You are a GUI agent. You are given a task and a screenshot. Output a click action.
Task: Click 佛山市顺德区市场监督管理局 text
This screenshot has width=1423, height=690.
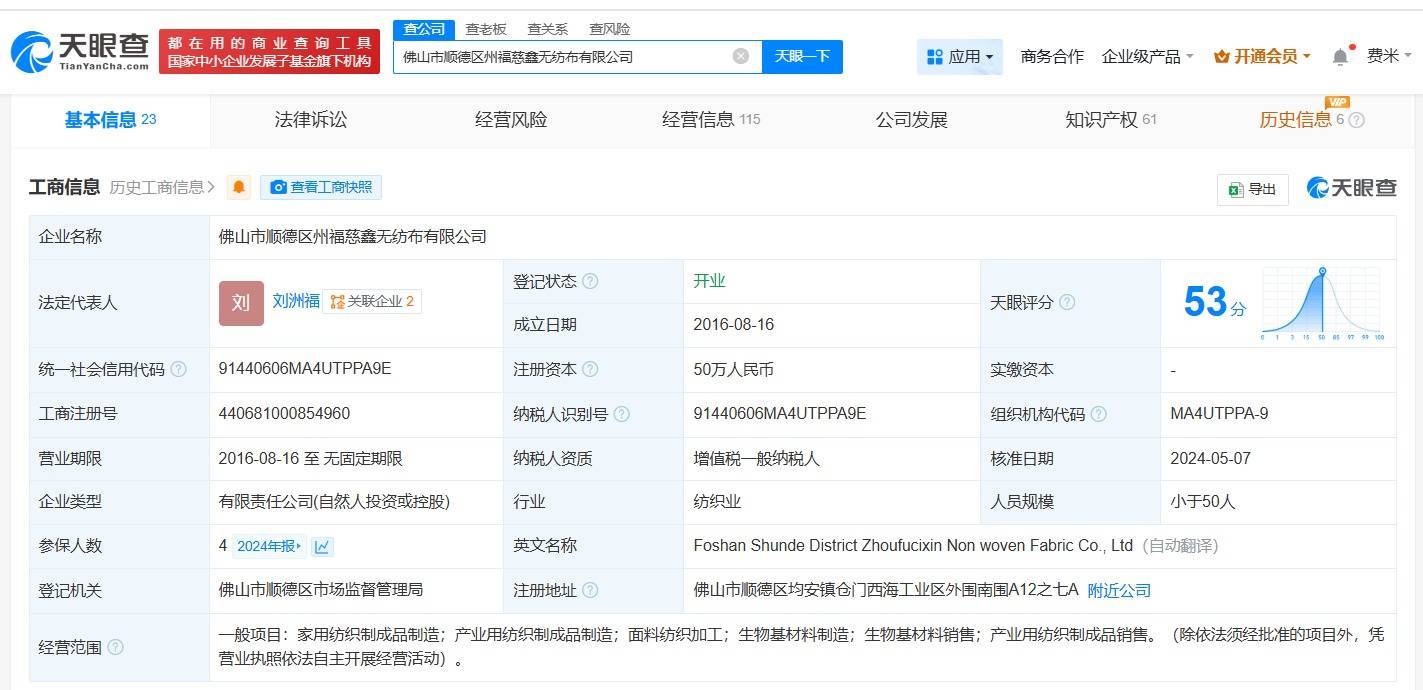(321, 590)
